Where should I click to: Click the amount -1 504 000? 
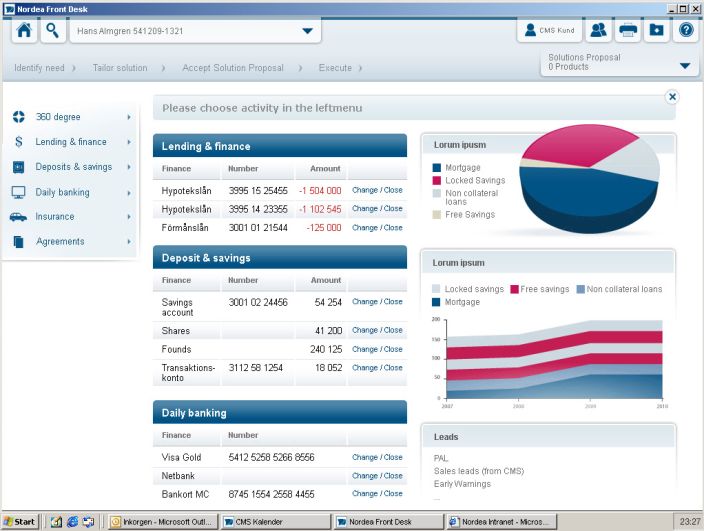pyautogui.click(x=320, y=191)
